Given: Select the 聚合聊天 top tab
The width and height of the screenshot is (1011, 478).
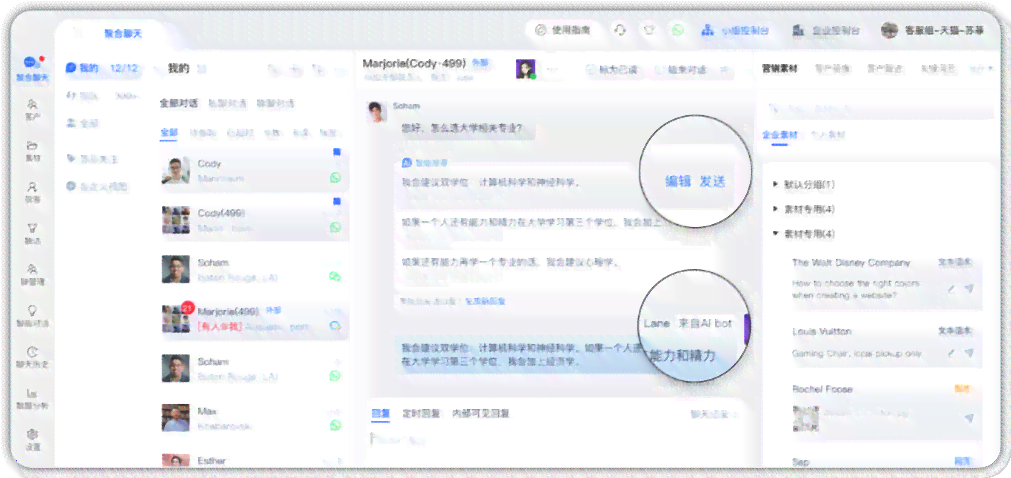Looking at the screenshot, I should tap(123, 34).
